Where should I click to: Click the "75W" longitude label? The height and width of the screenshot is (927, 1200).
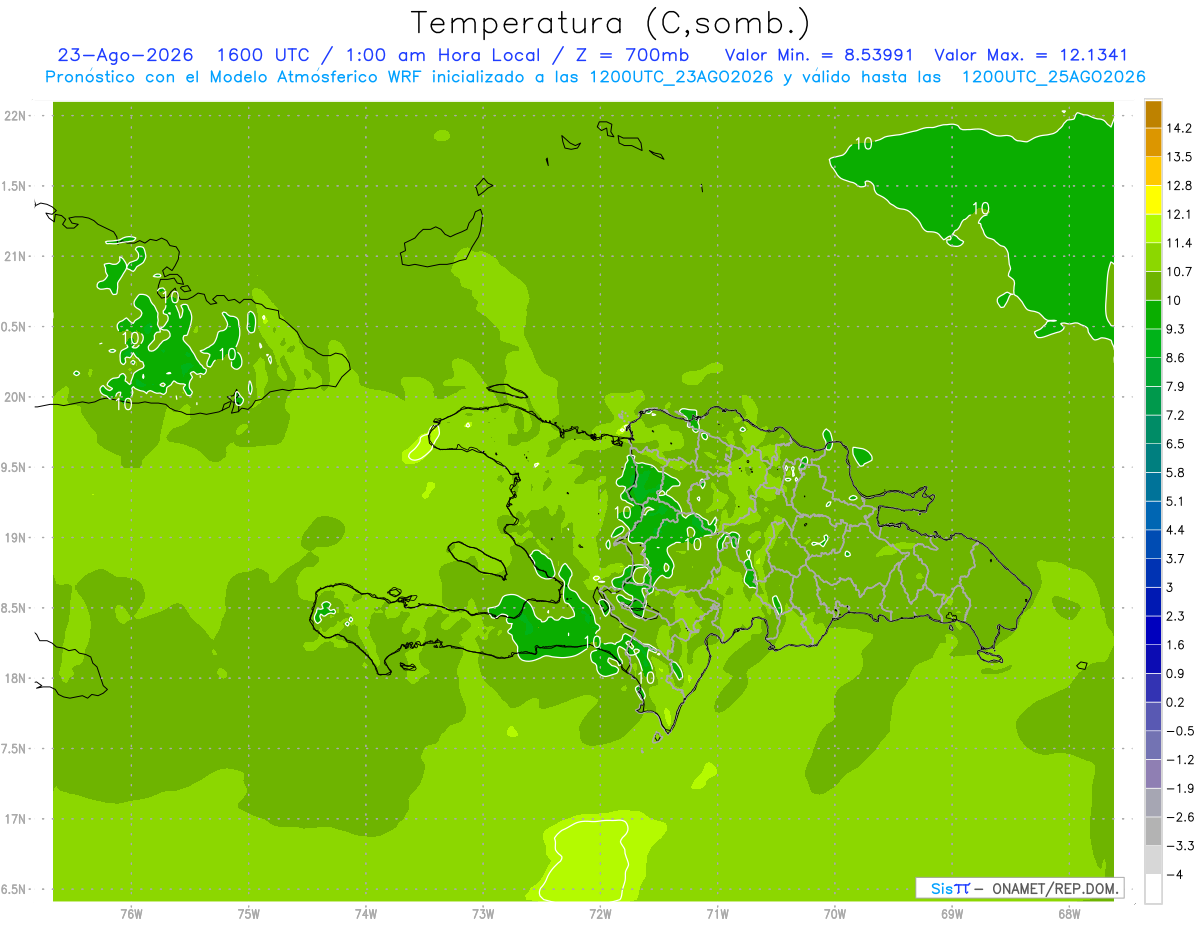tap(249, 913)
